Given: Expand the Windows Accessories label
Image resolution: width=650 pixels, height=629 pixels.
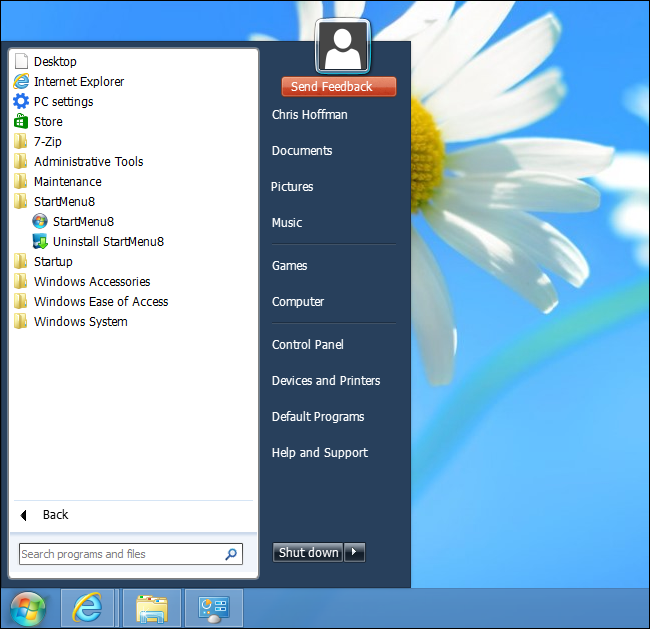Looking at the screenshot, I should point(92,282).
